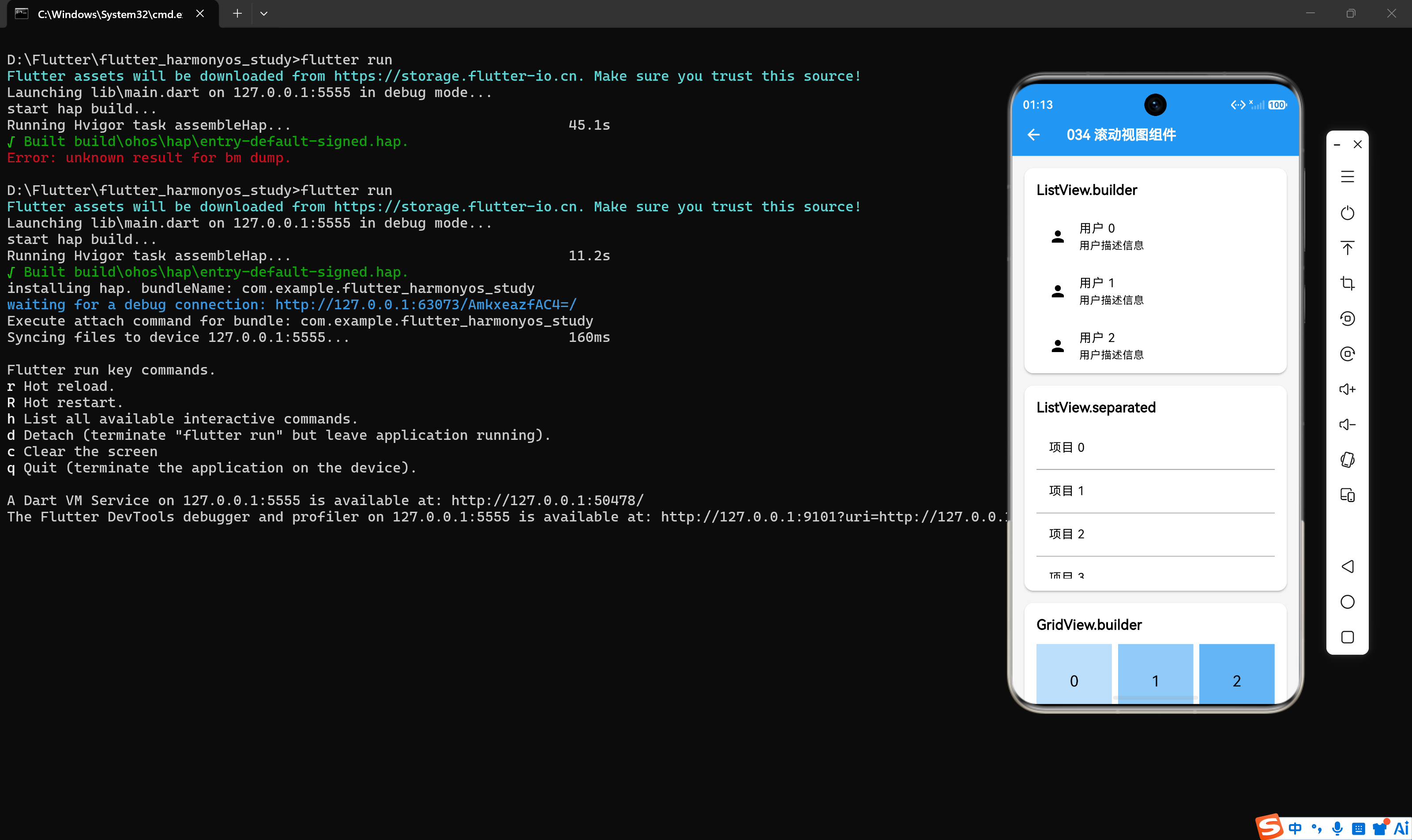
Task: Toggle Chinese/English mode (中) in IME bar
Action: click(x=1296, y=829)
